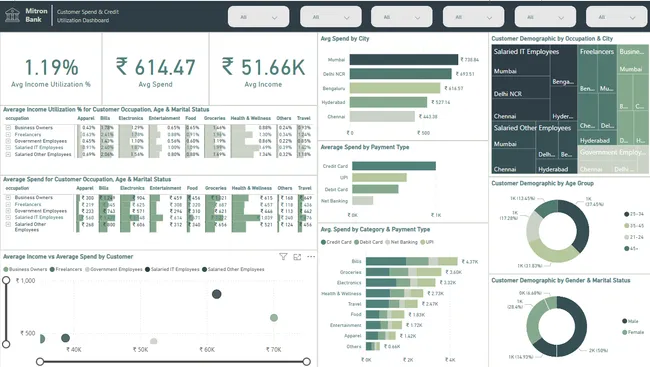Select 45+ legend in Age Group chart
650x367 pixels.
[x=632, y=248]
